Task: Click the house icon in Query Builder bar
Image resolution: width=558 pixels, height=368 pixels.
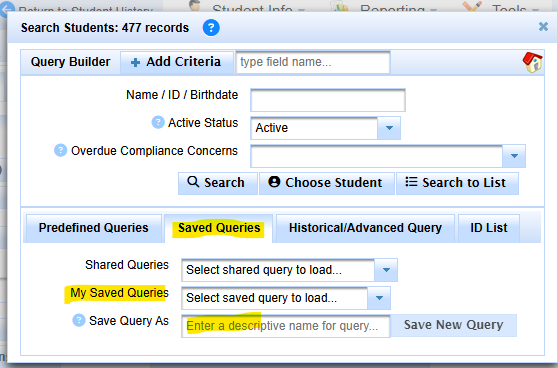Action: click(x=532, y=63)
